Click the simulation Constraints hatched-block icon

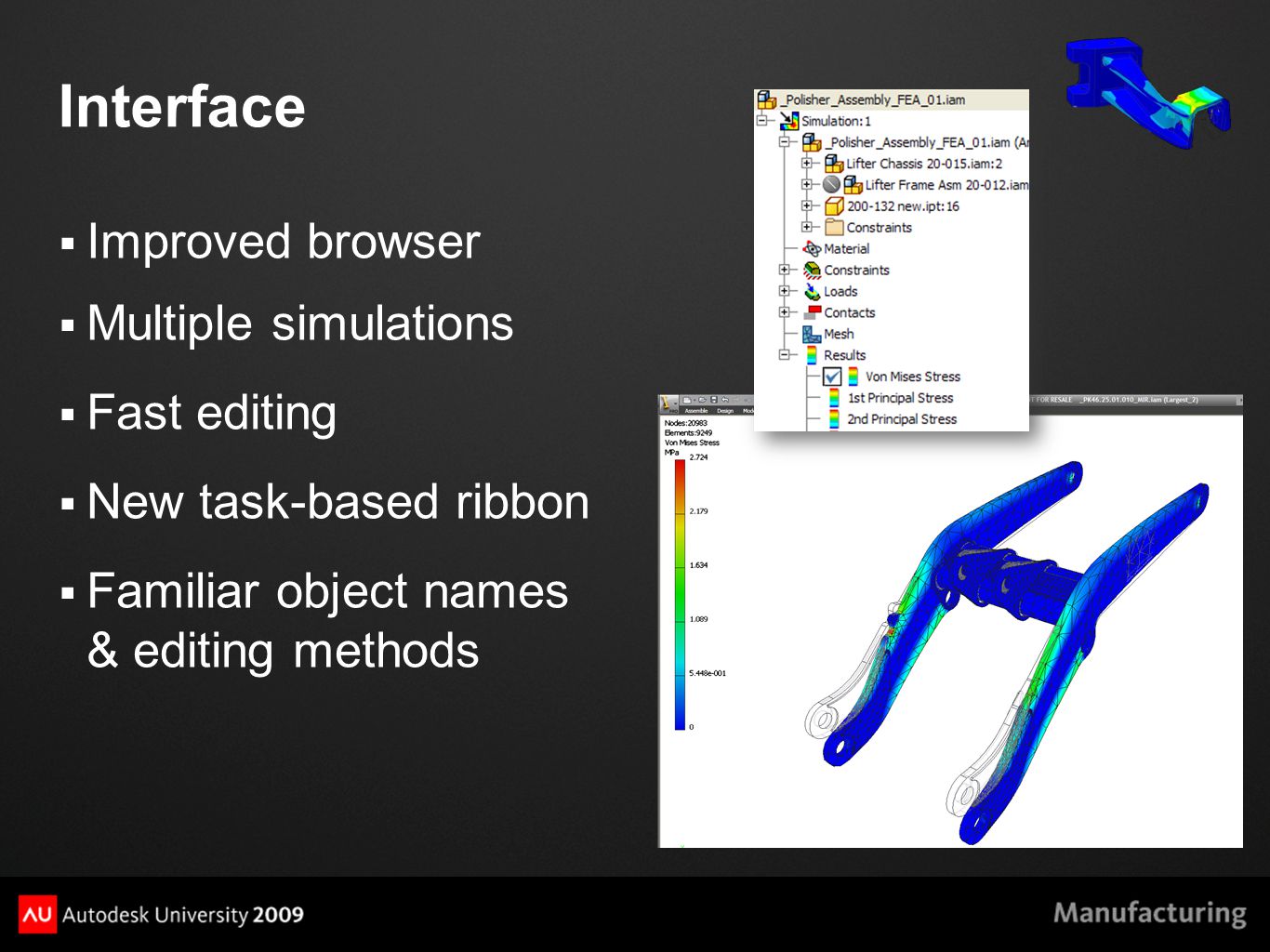coord(812,271)
